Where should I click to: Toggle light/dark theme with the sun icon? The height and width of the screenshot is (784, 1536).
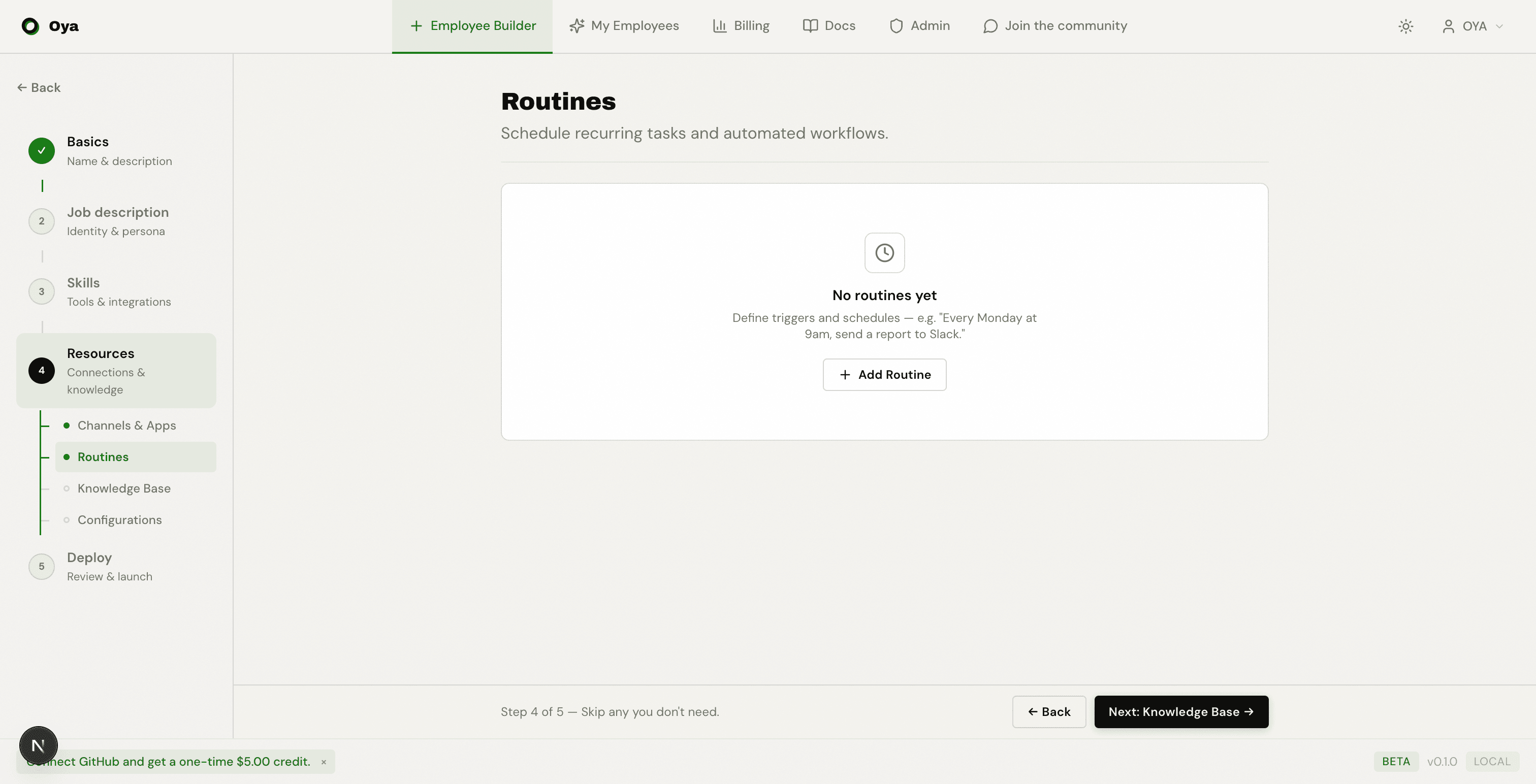(1406, 26)
